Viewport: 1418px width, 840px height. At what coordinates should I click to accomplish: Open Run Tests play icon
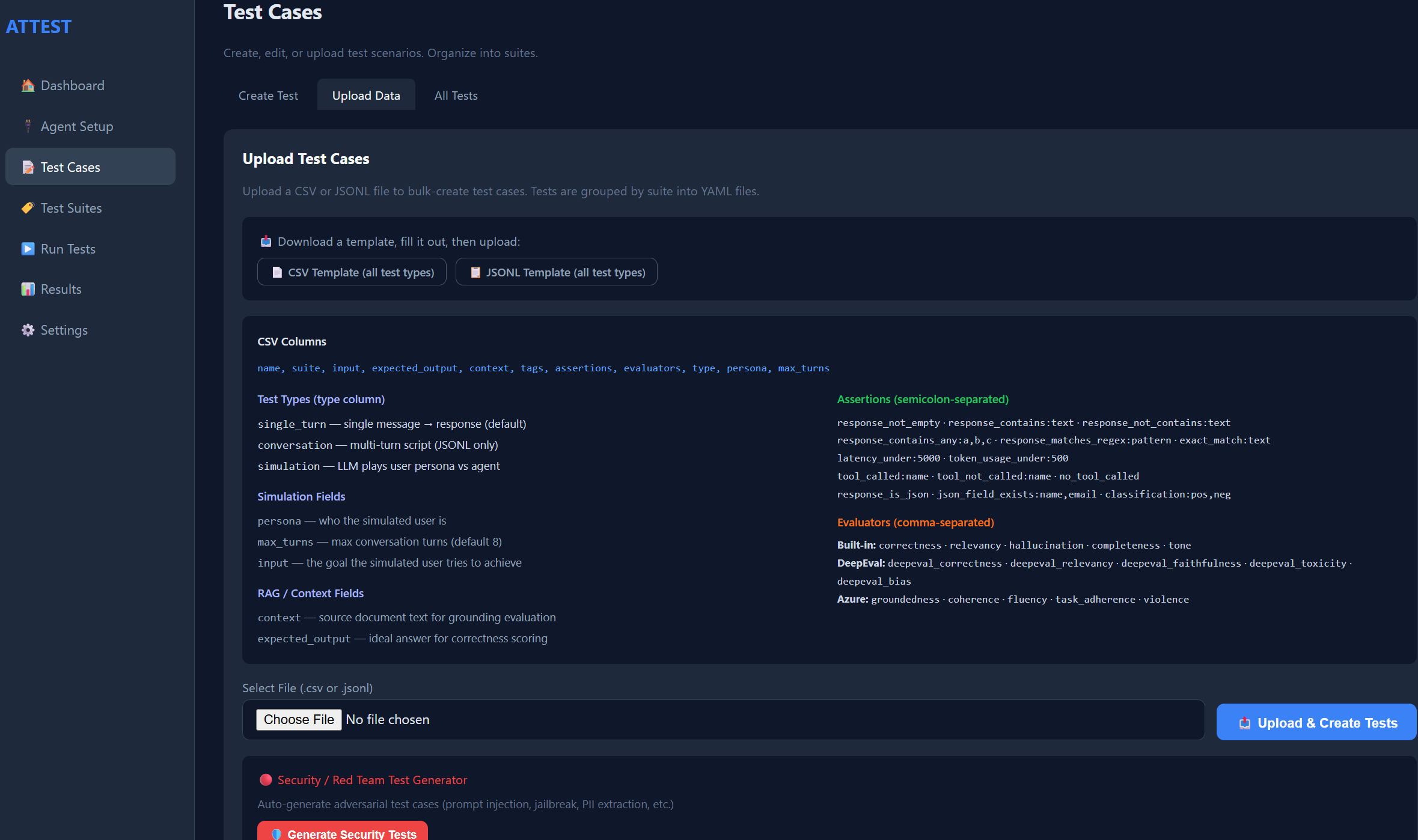(x=28, y=249)
